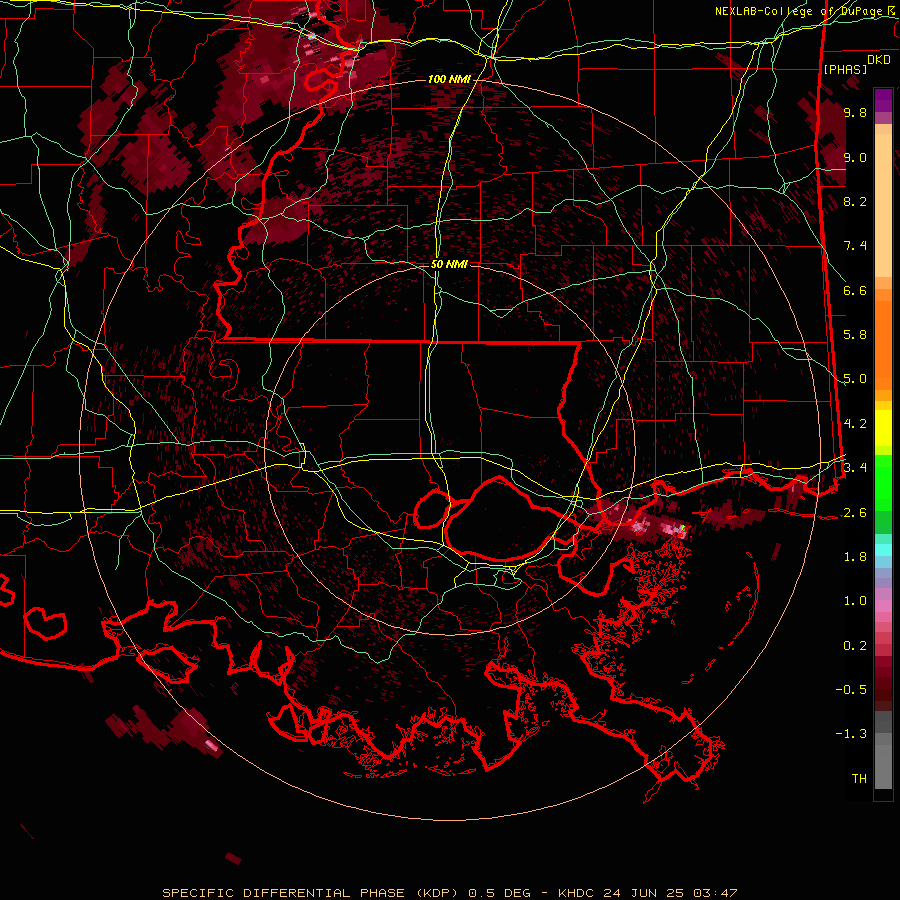Click the 6.6 value on color scale
Viewport: 900px width, 900px height.
855,290
